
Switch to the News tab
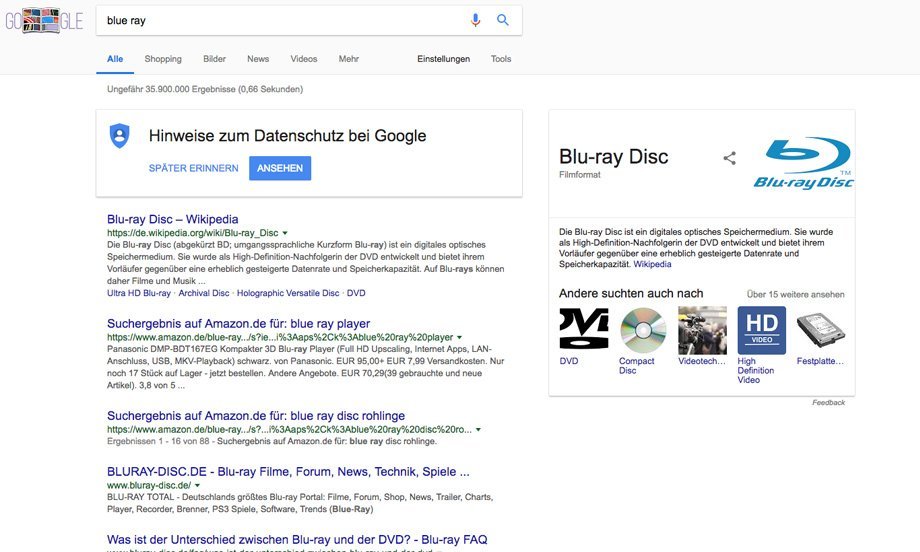(258, 59)
